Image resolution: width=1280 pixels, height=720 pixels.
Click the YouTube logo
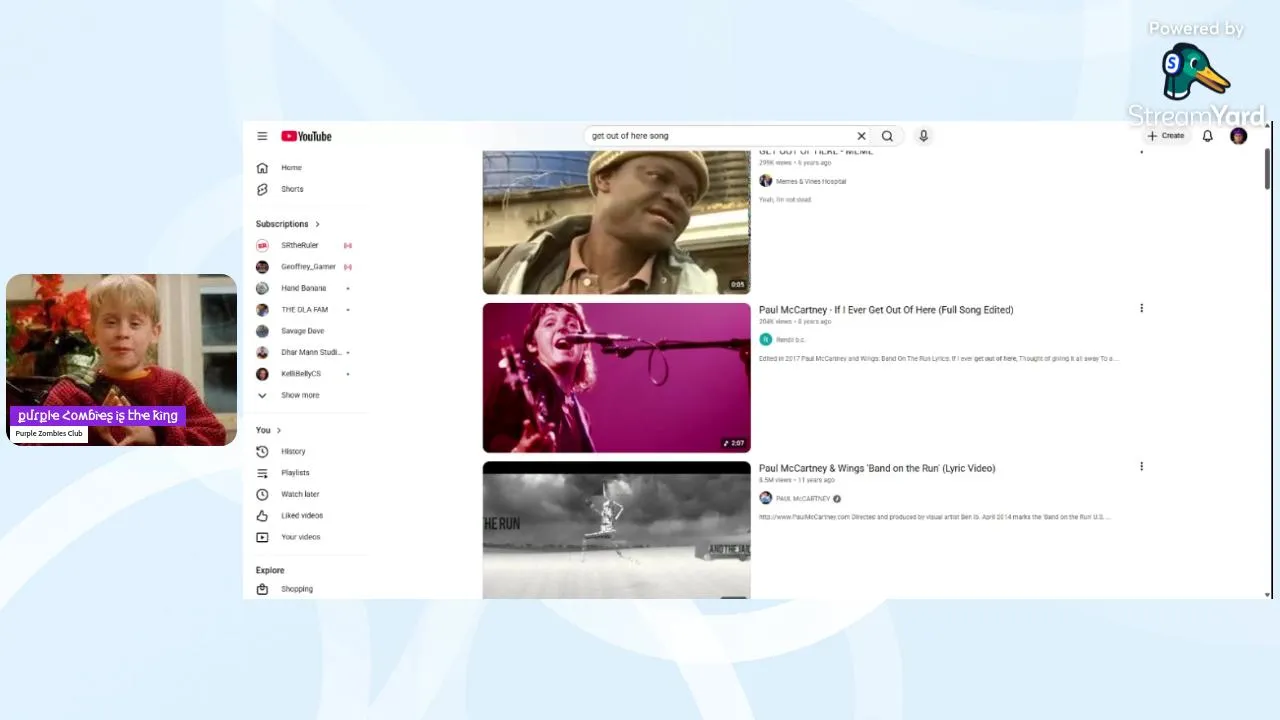pyautogui.click(x=306, y=136)
